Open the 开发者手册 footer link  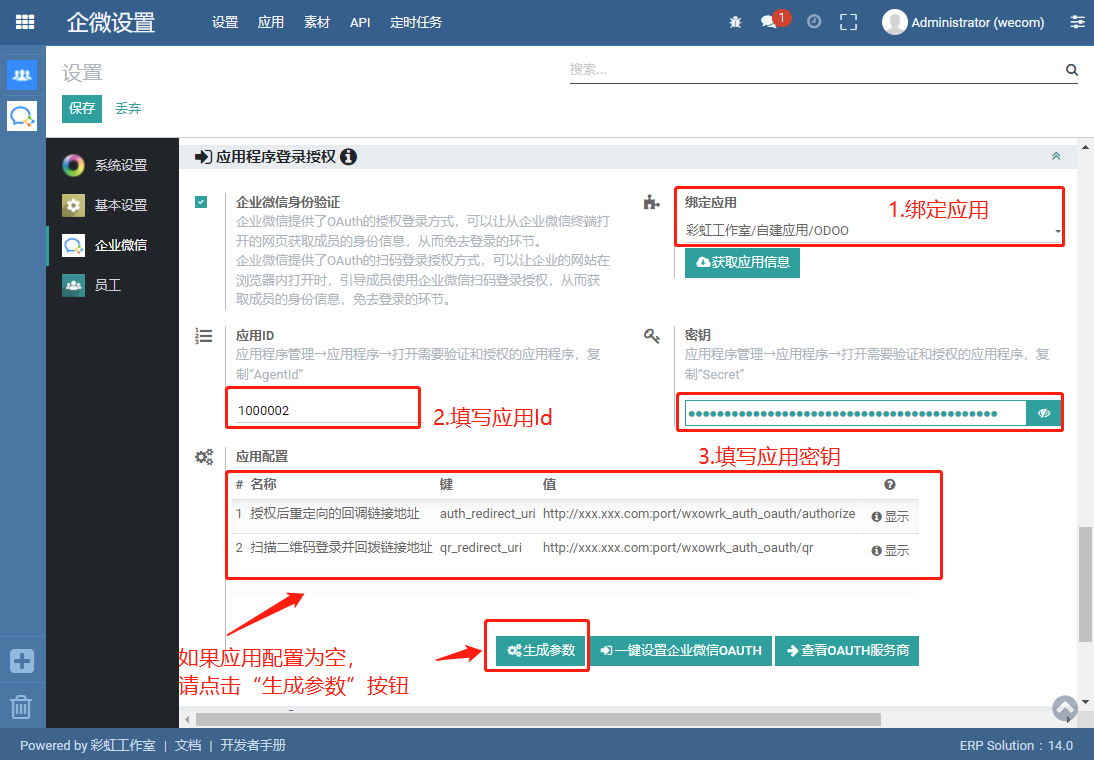[253, 745]
